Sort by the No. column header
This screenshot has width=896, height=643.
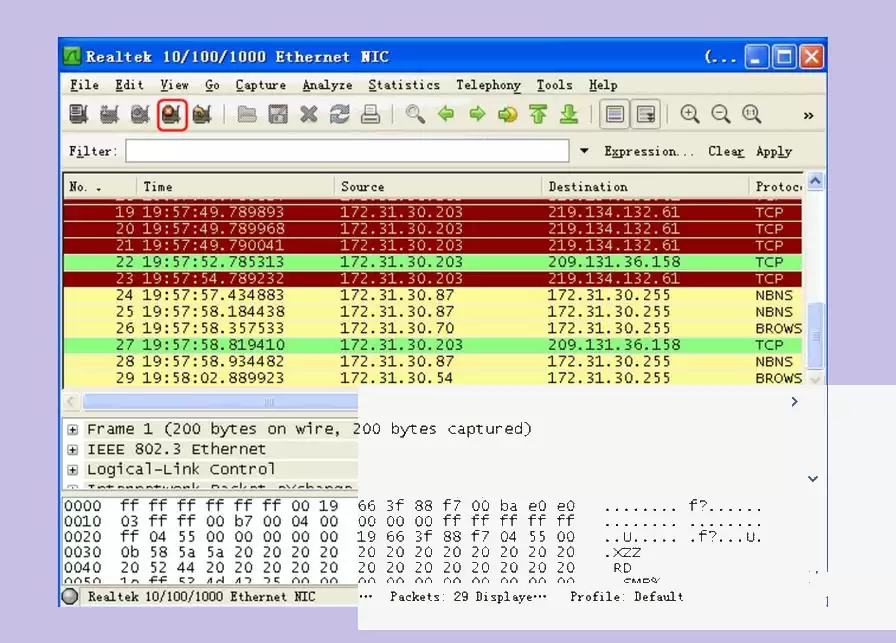[99, 187]
